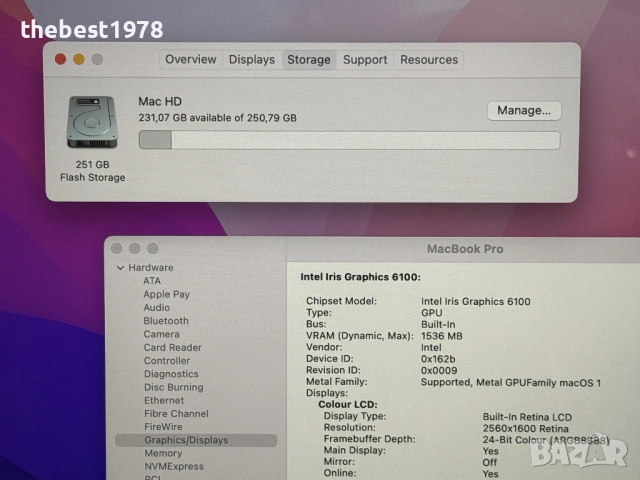Collapse the Hardware section chevron
The width and height of the screenshot is (640, 480).
[120, 268]
